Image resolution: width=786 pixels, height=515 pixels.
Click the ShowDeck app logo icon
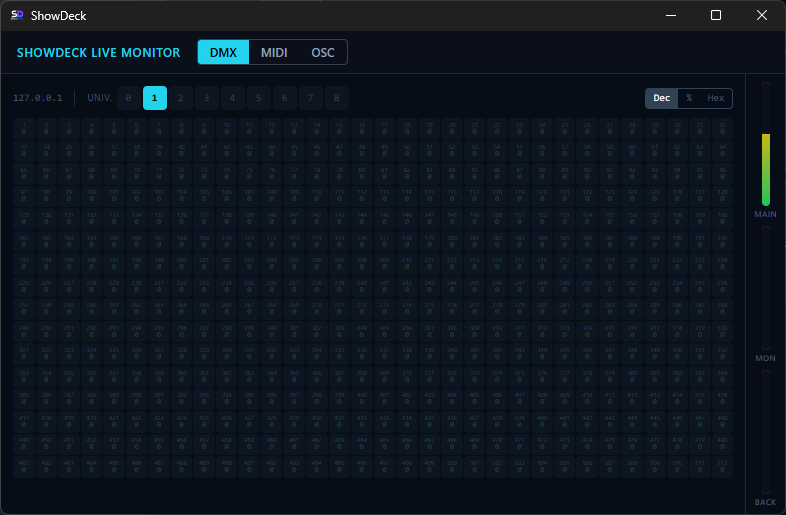click(x=17, y=16)
